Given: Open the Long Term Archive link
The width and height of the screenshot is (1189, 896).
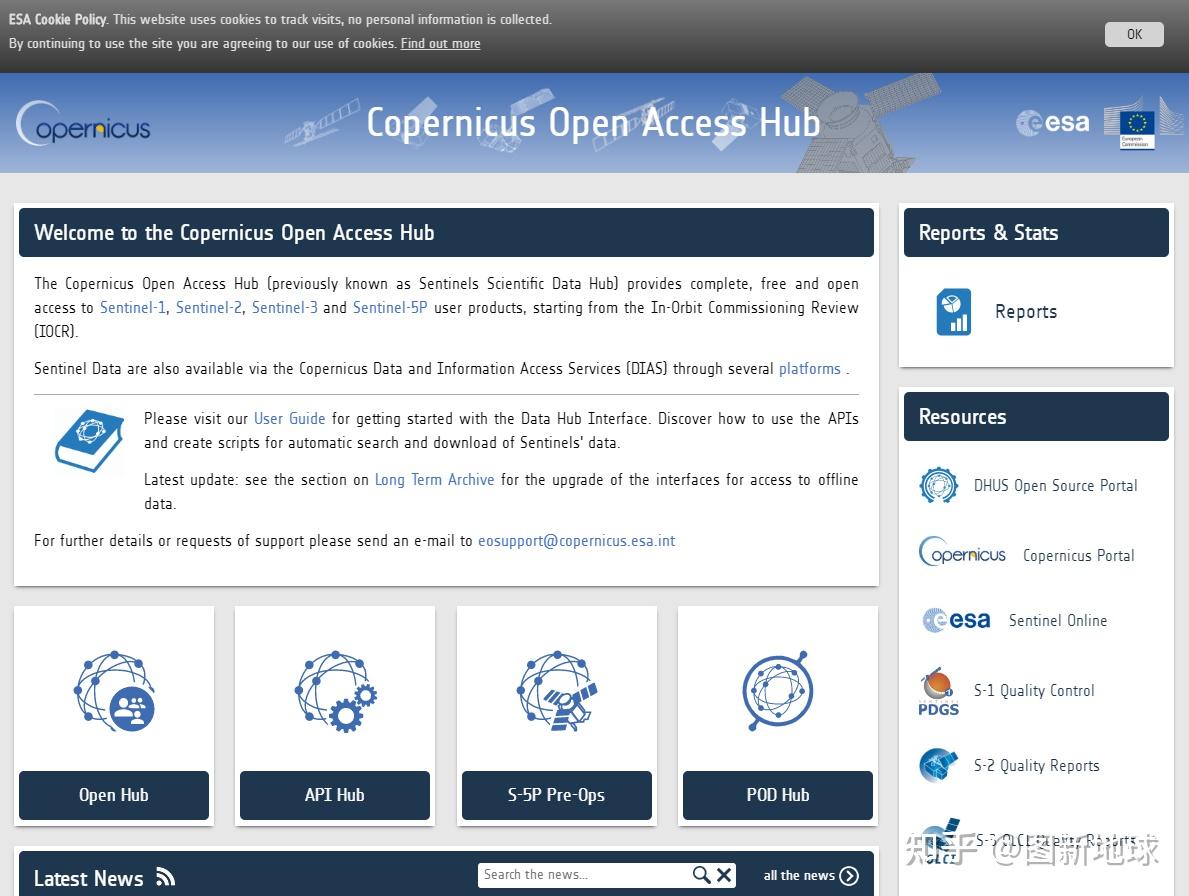Looking at the screenshot, I should (x=435, y=480).
